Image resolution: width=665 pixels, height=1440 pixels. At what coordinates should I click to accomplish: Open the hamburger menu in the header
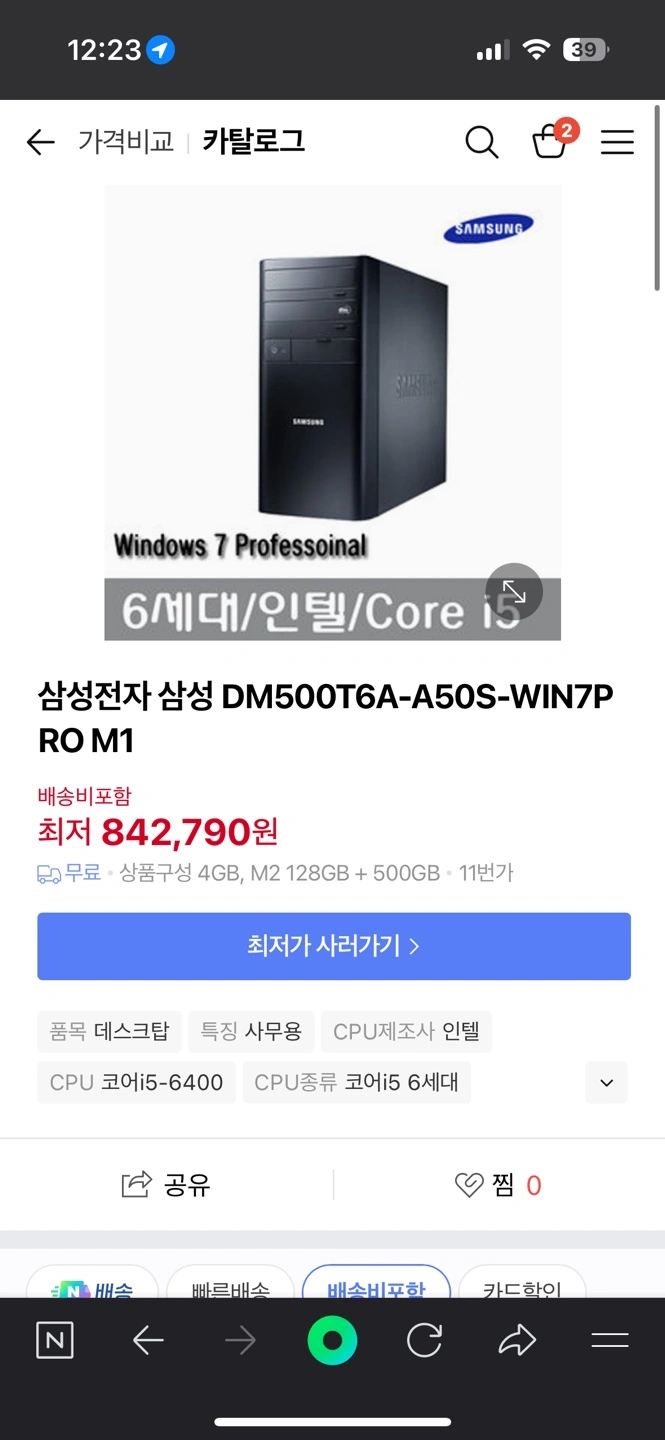click(617, 143)
